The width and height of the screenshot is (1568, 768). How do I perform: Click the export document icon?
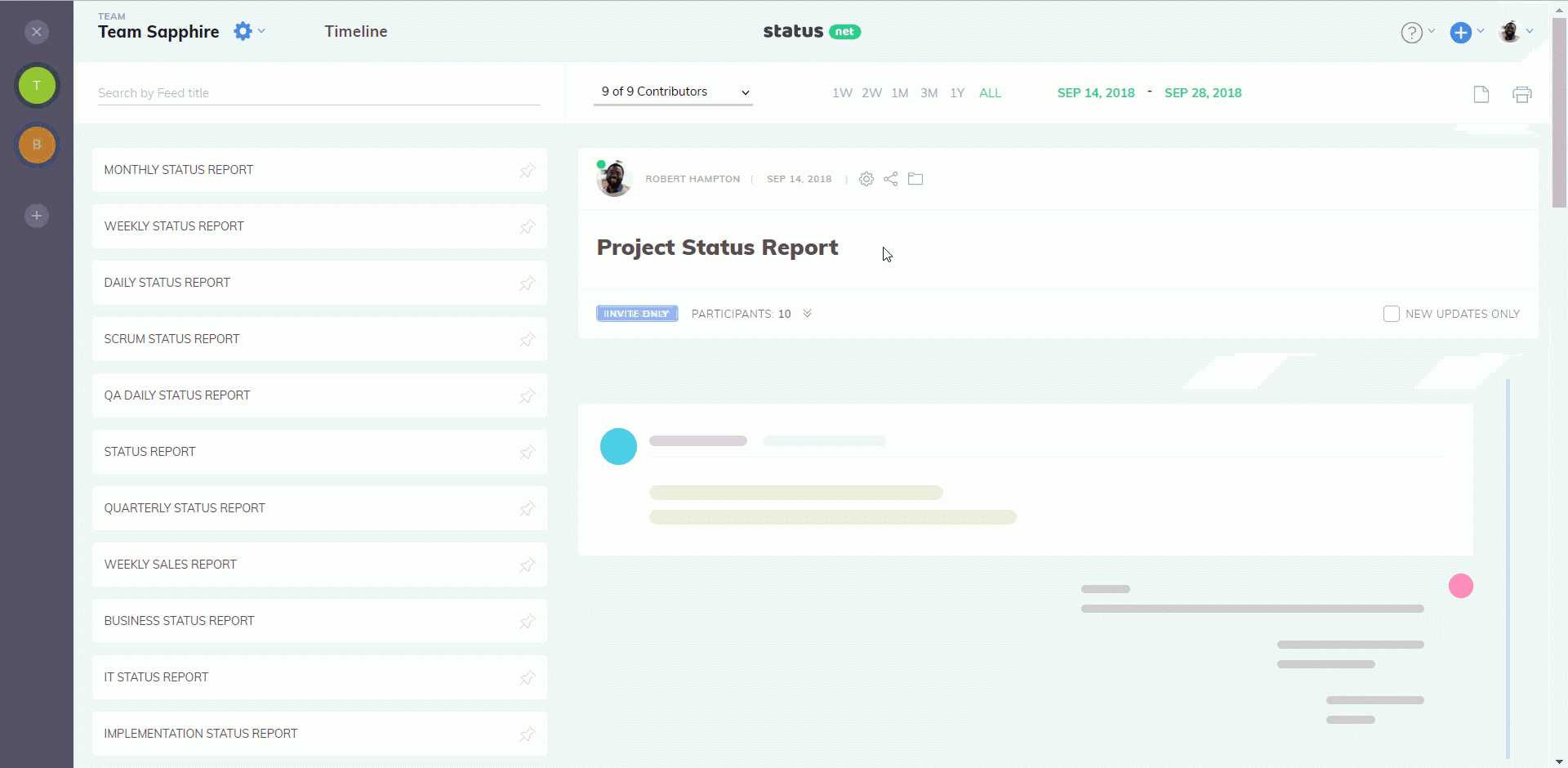pyautogui.click(x=1481, y=94)
